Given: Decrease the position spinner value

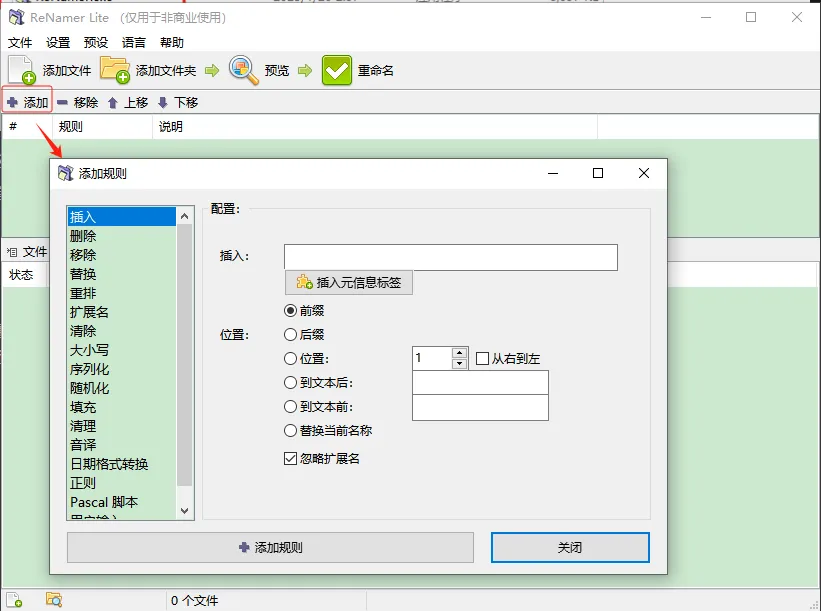Looking at the screenshot, I should [x=459, y=364].
